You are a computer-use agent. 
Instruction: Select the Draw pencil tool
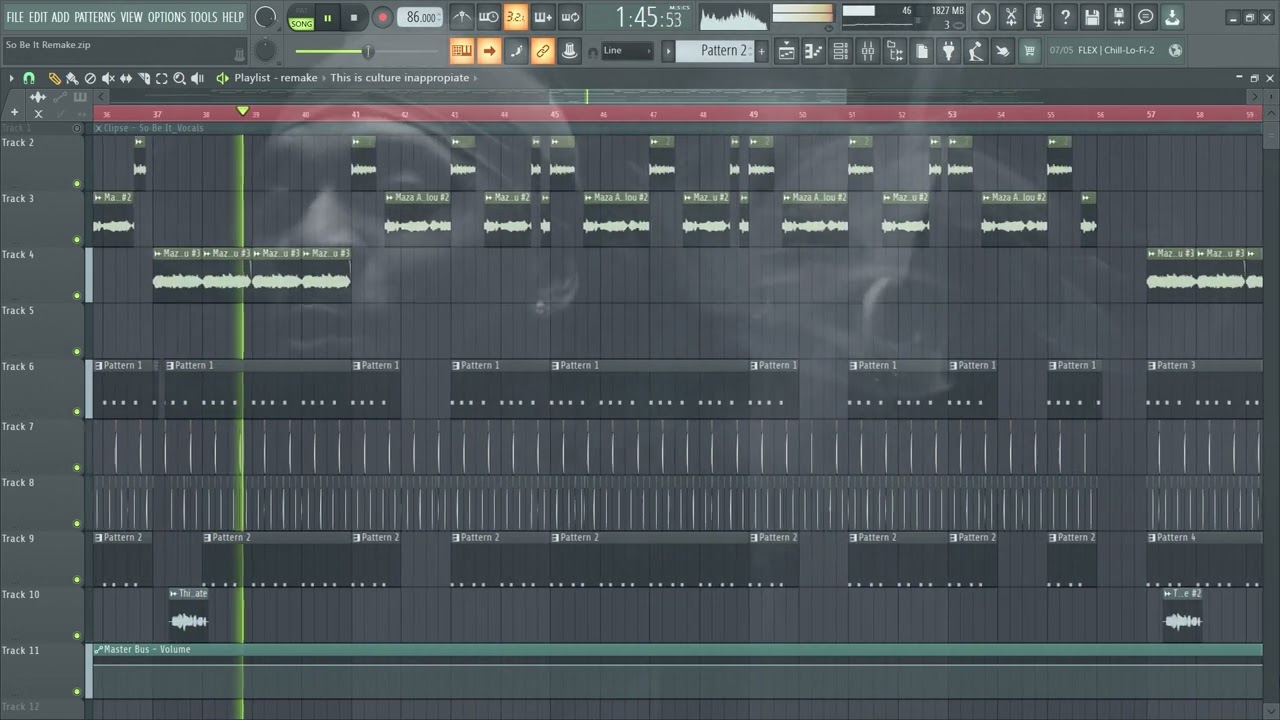click(x=54, y=78)
